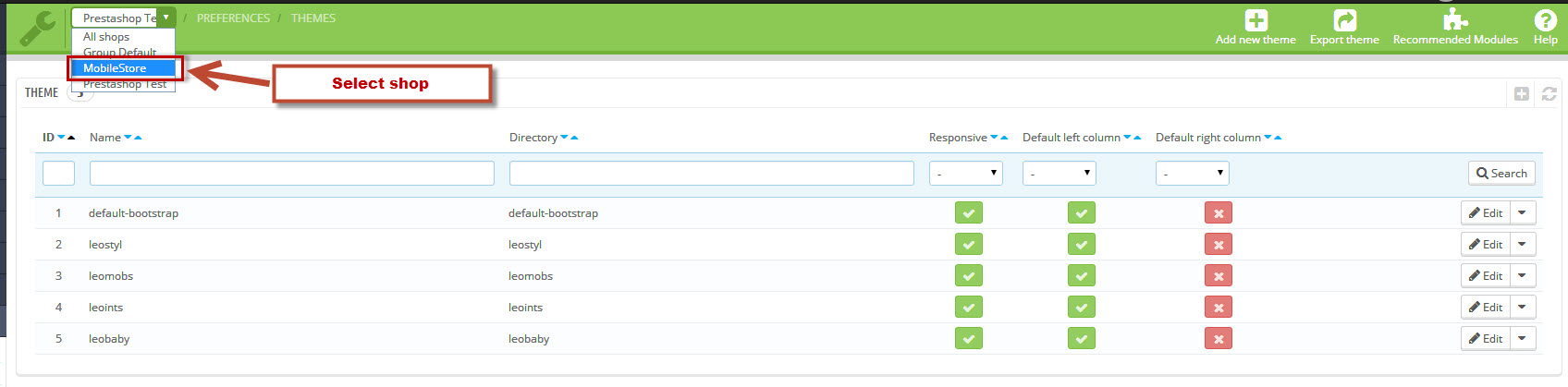The height and width of the screenshot is (387, 1568).
Task: Edit the leoints theme
Action: (1485, 308)
